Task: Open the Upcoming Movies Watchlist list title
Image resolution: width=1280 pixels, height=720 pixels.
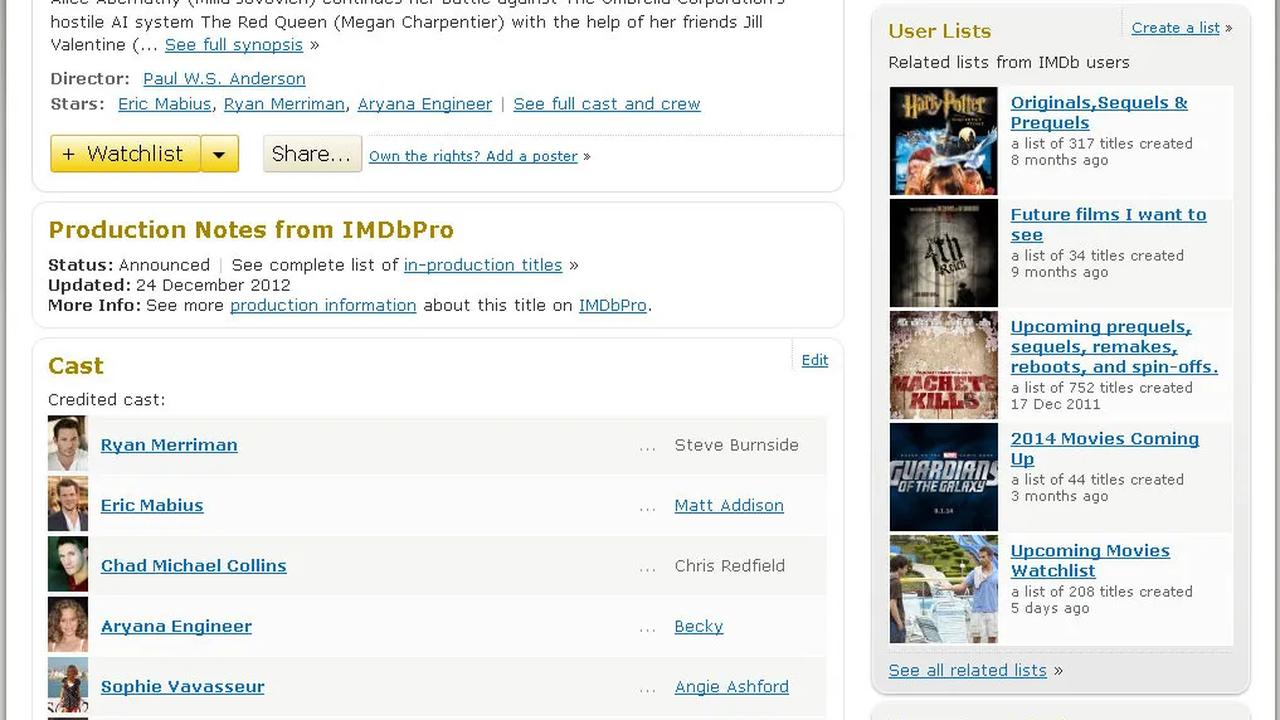Action: 1090,560
